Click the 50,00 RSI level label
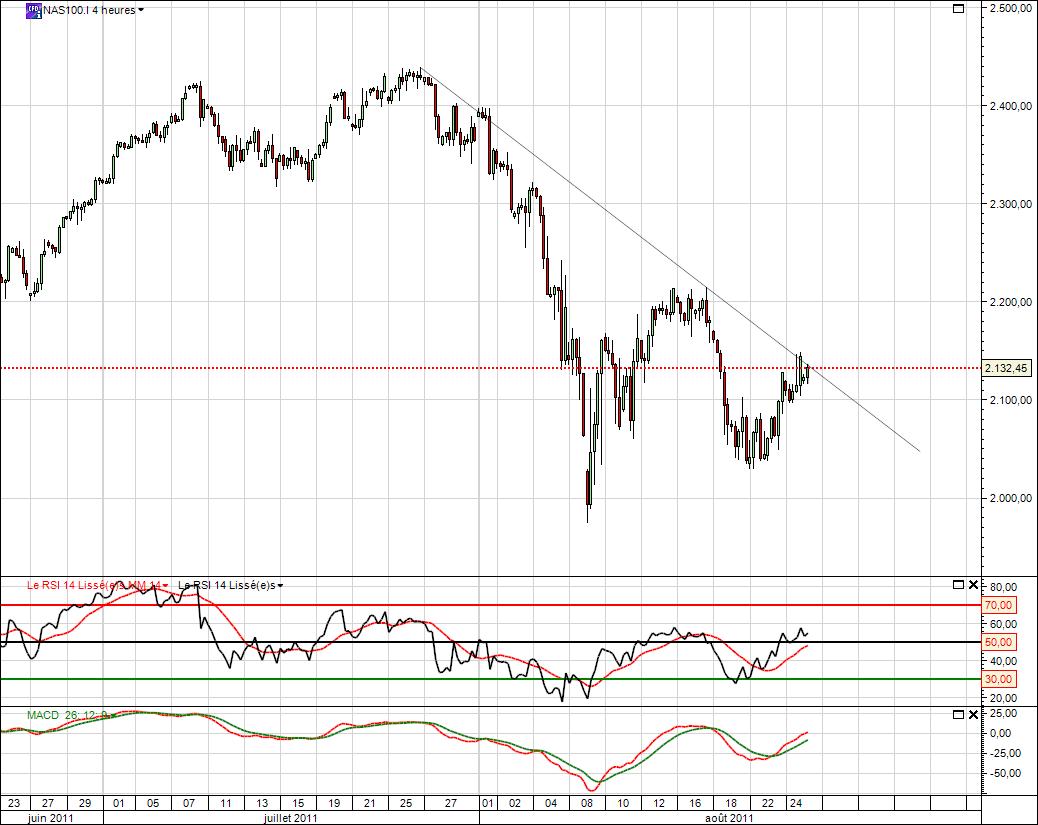Viewport: 1038px width, 825px height. (1000, 642)
